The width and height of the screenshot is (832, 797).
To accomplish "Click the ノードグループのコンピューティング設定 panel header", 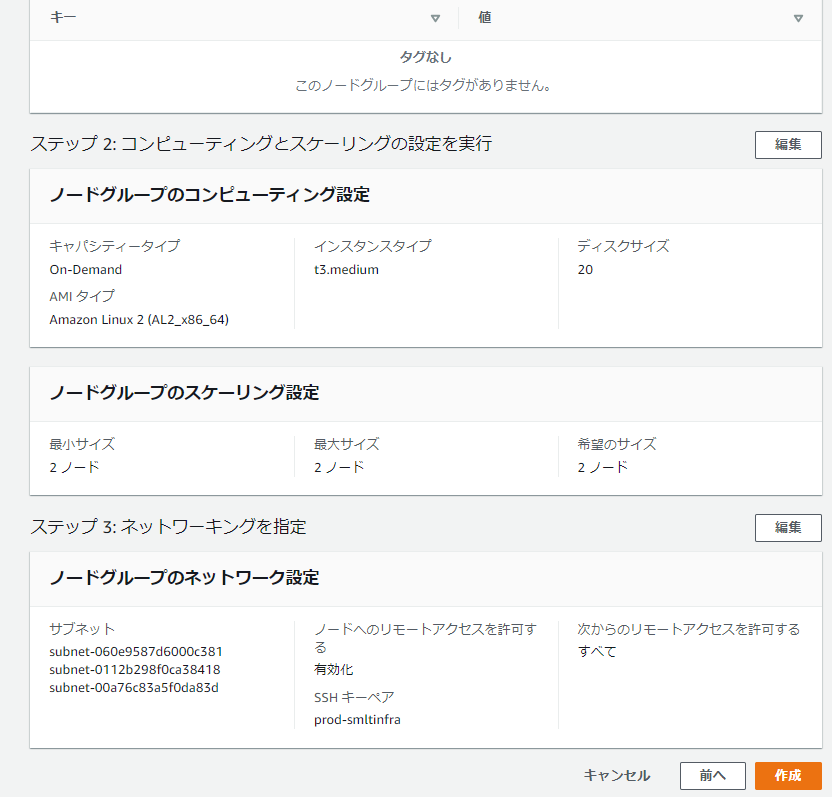I will pyautogui.click(x=210, y=195).
